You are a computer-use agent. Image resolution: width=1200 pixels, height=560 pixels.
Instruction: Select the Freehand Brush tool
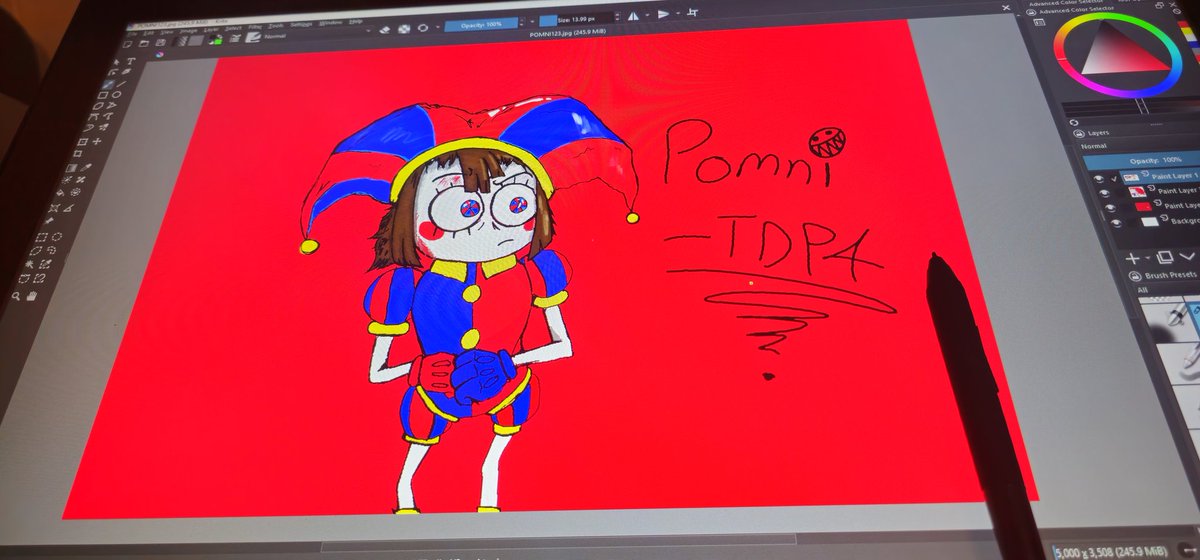coord(109,84)
